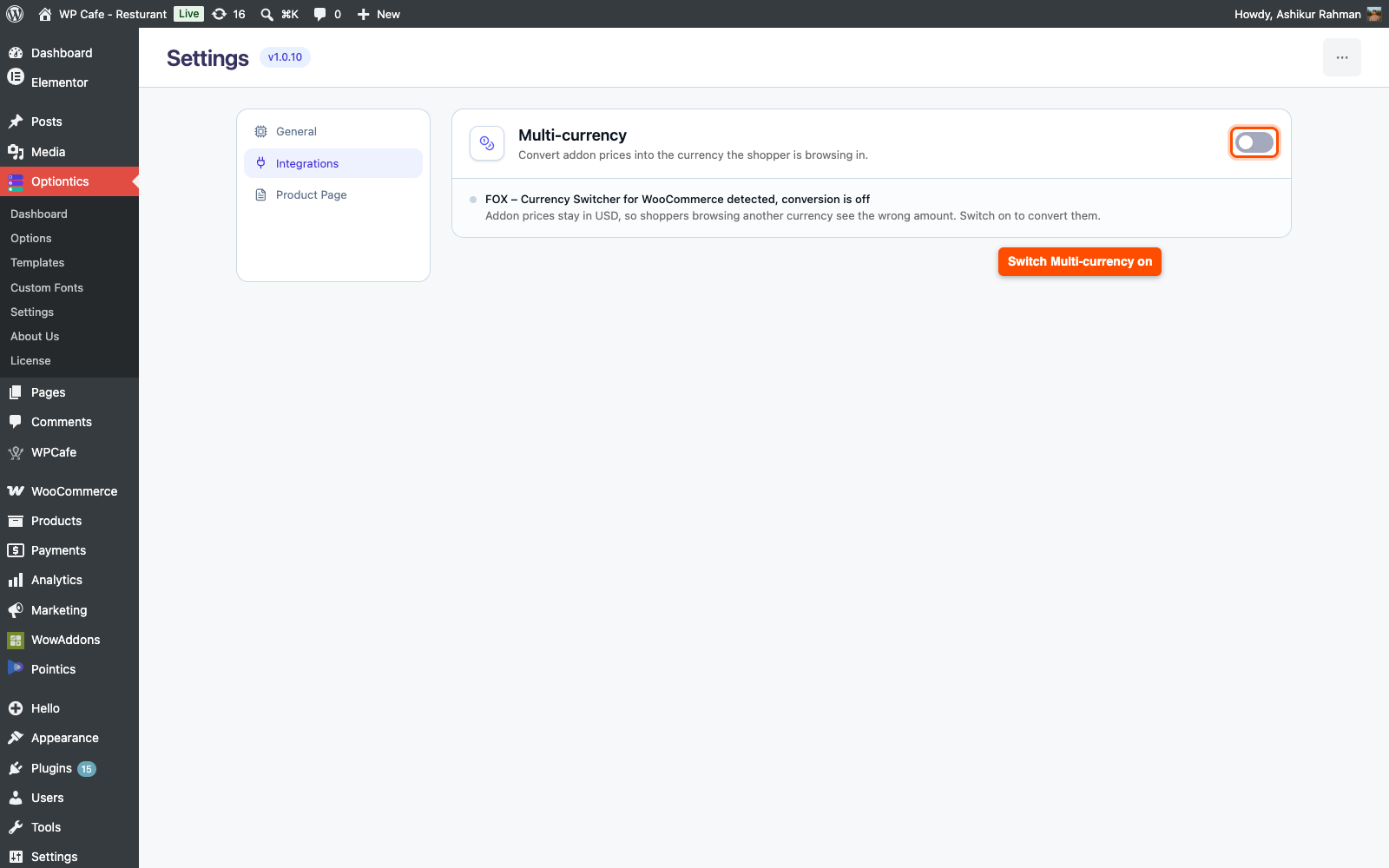This screenshot has height=868, width=1389.
Task: Select the Integrations settings tab
Action: coord(333,163)
